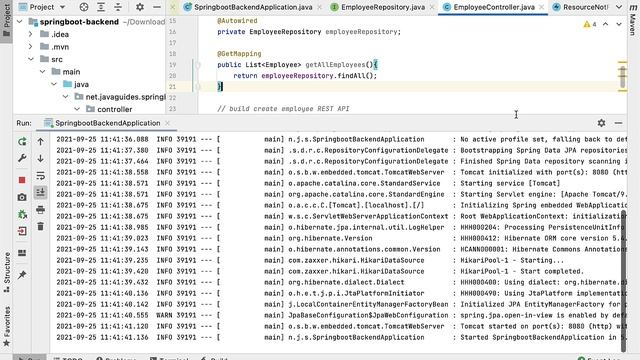Fold getAllEmployees method at line 19
Viewport: 640px width, 360px height.
pos(198,65)
